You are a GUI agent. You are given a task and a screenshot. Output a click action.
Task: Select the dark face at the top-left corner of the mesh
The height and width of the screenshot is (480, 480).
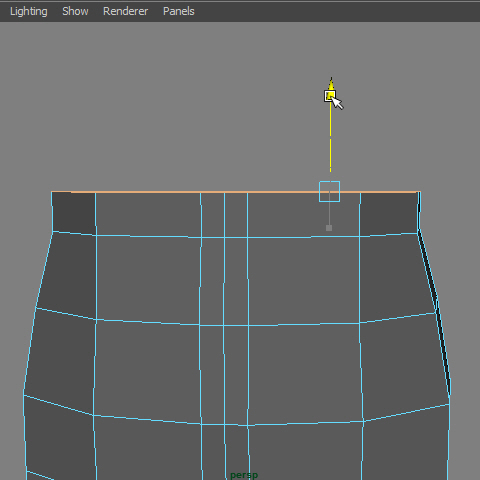[74, 213]
